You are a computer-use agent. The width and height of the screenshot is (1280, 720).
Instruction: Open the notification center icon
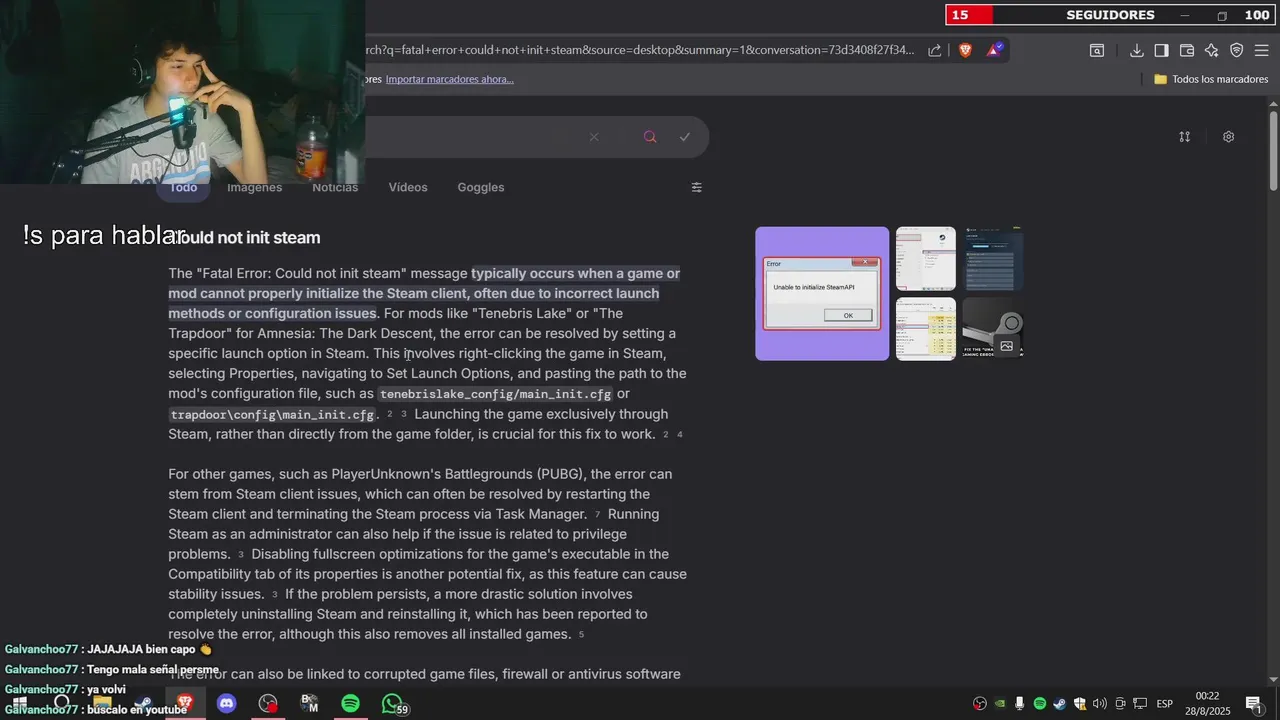1253,704
